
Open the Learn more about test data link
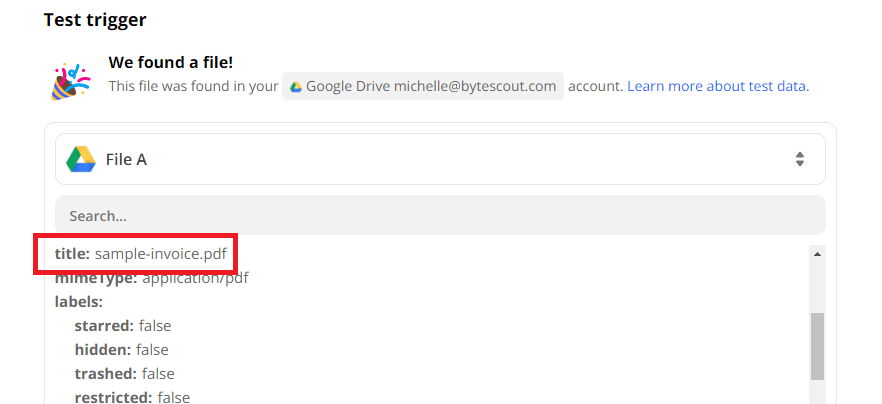[x=717, y=86]
